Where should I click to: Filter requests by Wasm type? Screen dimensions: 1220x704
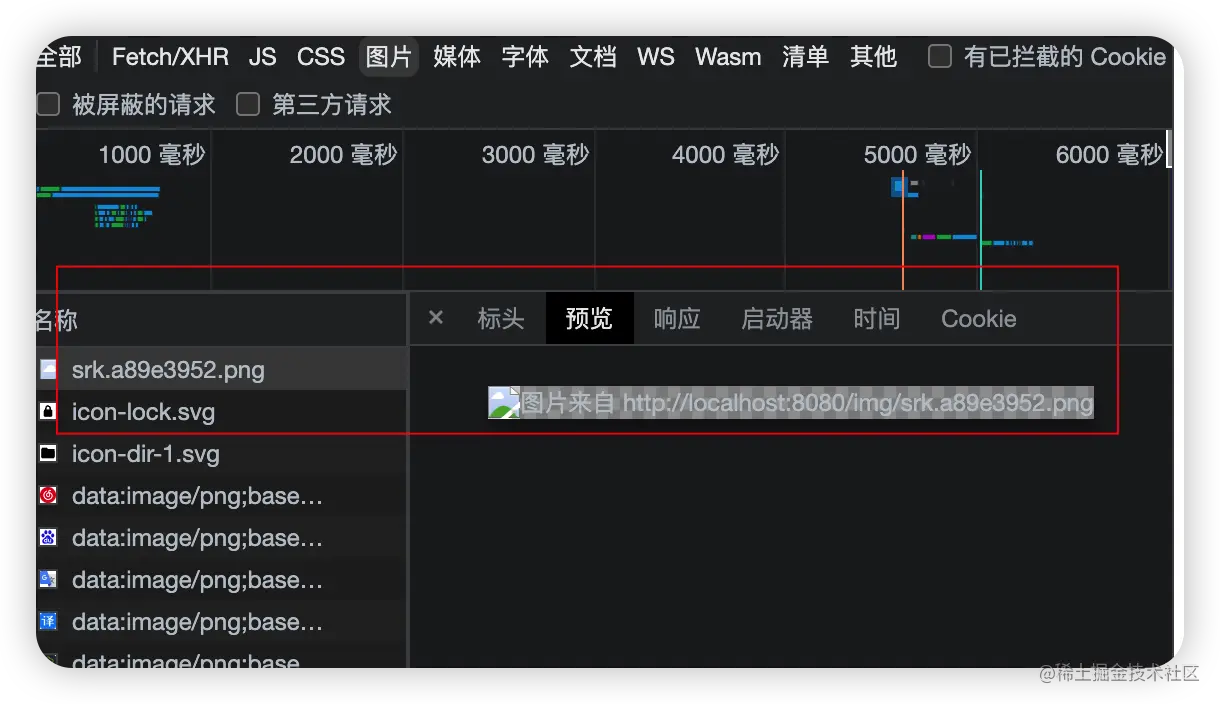[x=728, y=57]
